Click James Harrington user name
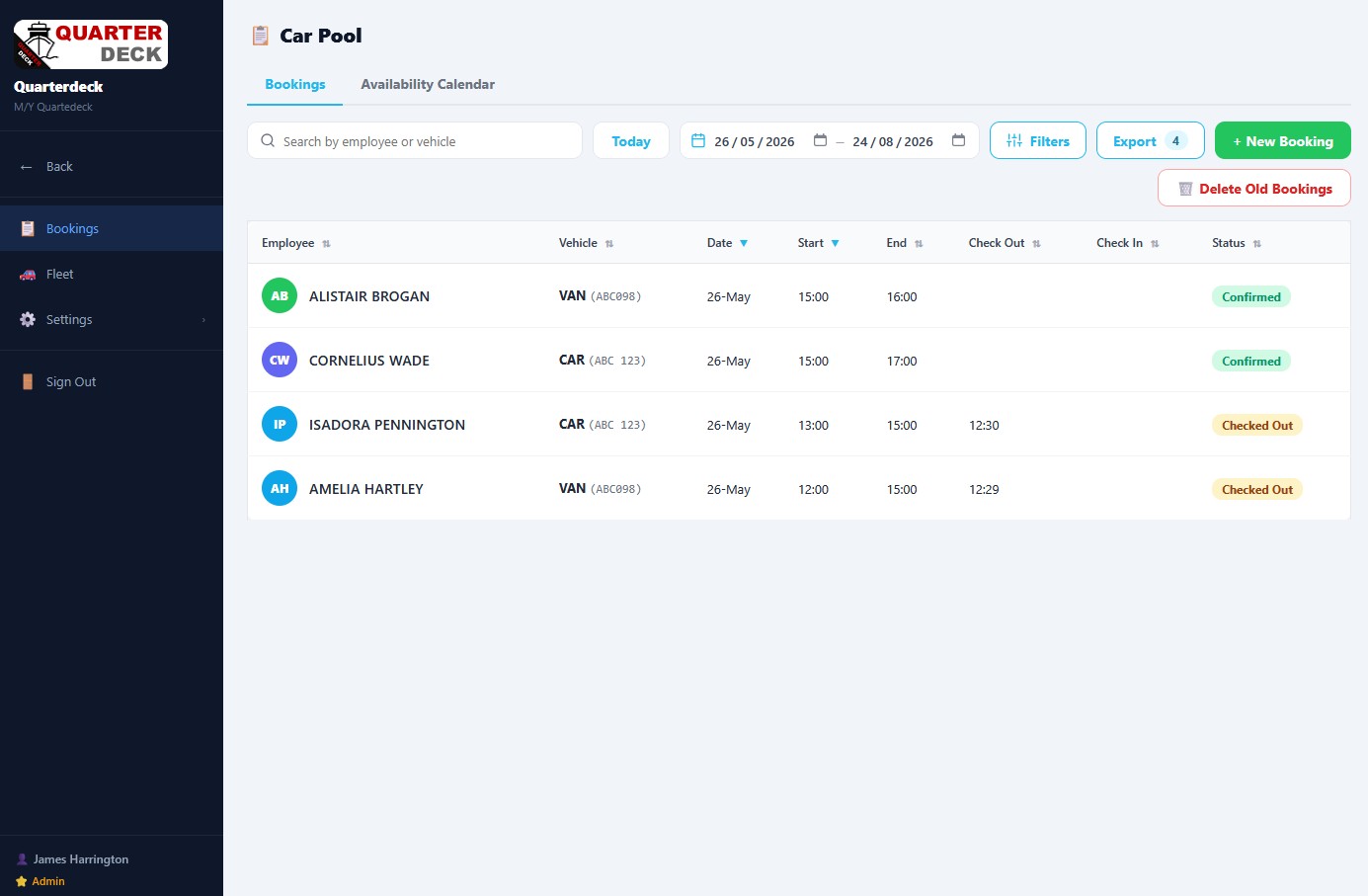This screenshot has height=896, width=1368. (x=81, y=859)
